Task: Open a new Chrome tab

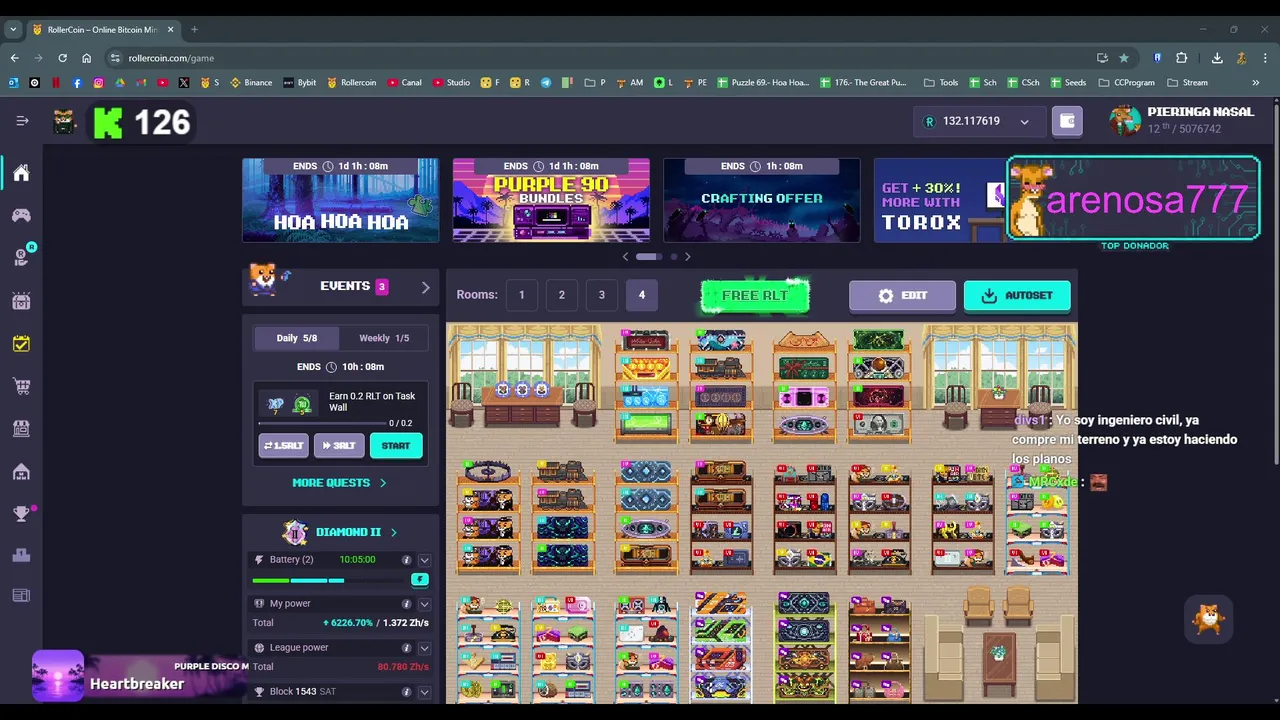Action: pyautogui.click(x=194, y=29)
